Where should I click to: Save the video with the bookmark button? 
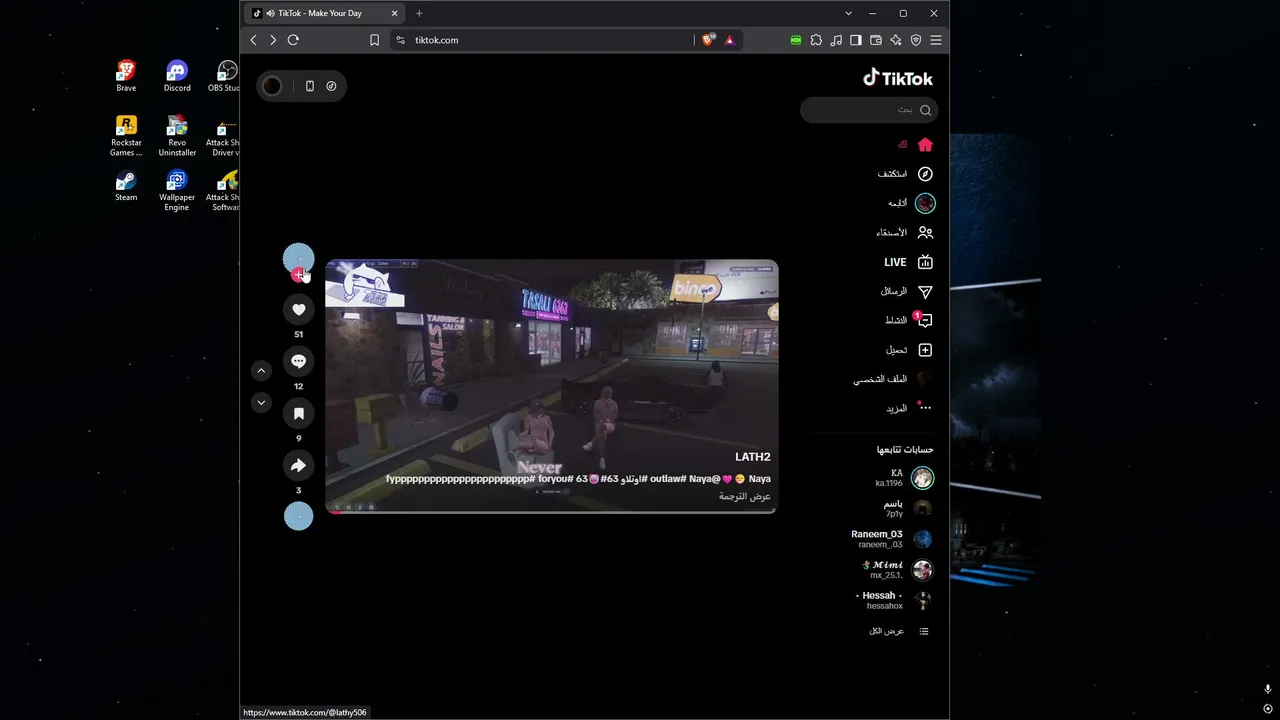pos(298,414)
